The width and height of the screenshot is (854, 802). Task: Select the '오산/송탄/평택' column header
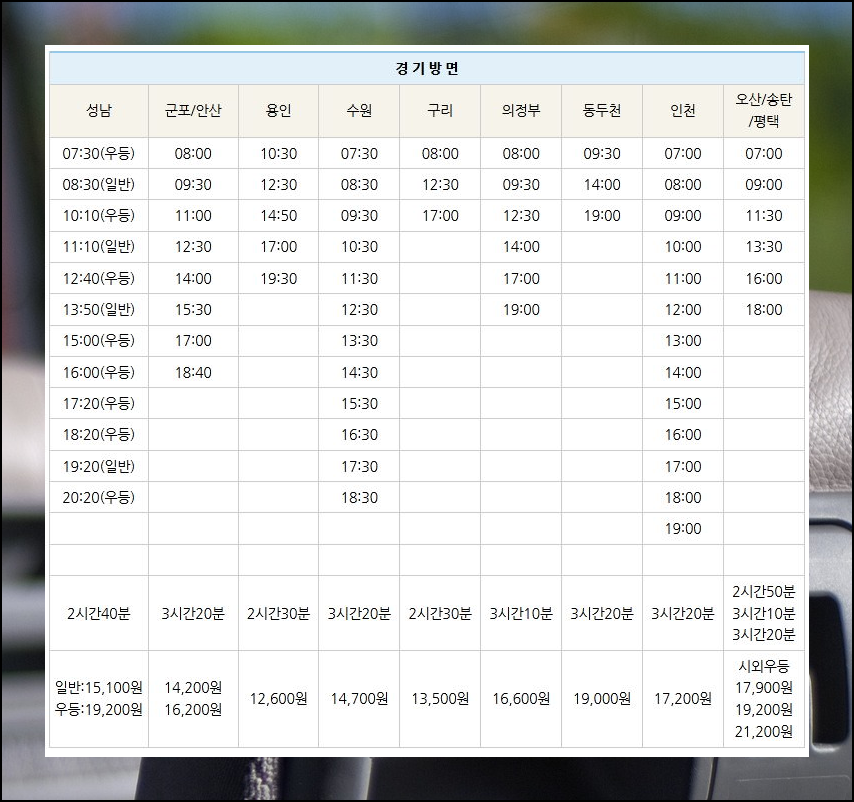[x=764, y=110]
